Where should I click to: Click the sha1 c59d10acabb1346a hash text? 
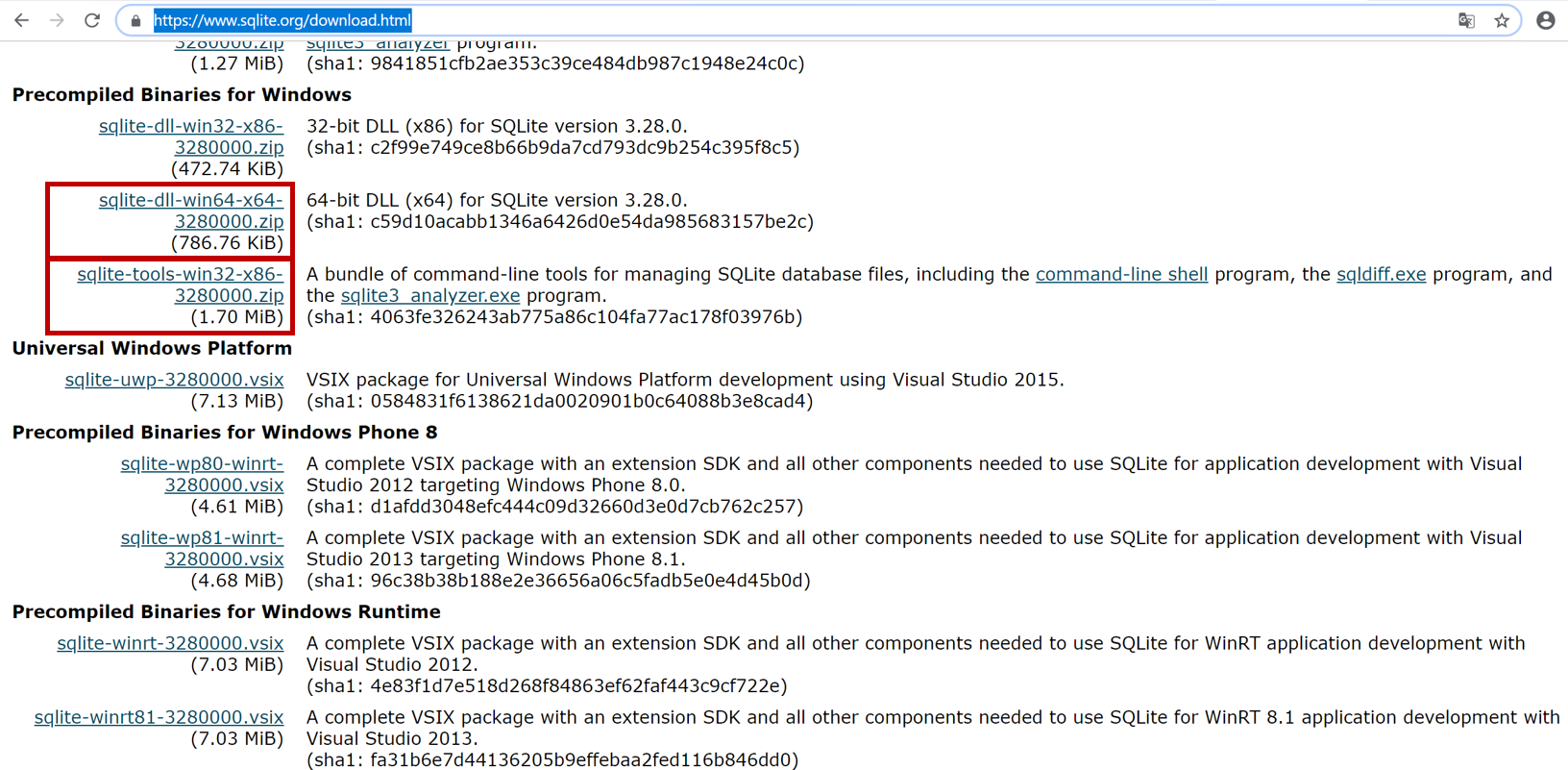[x=560, y=222]
